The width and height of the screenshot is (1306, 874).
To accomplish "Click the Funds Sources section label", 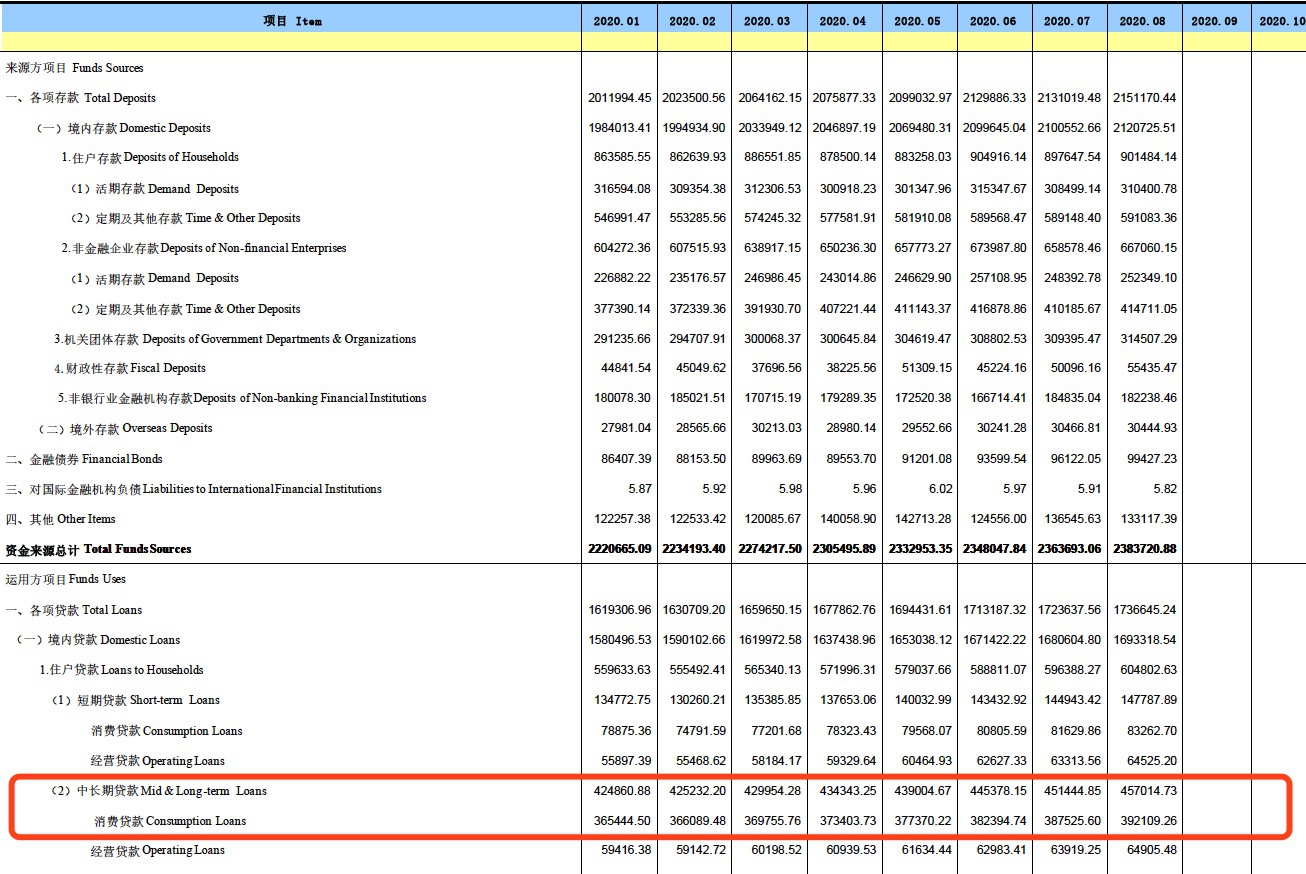I will pos(74,68).
